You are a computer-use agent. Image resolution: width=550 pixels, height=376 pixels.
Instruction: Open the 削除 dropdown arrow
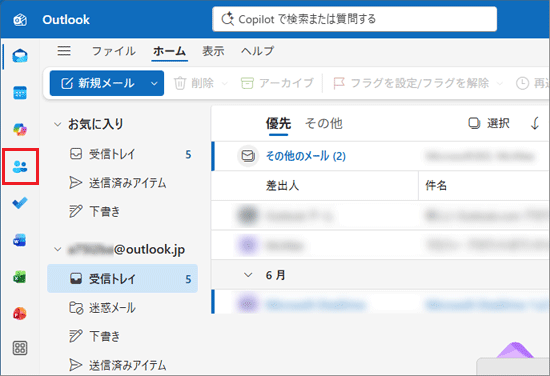click(224, 83)
